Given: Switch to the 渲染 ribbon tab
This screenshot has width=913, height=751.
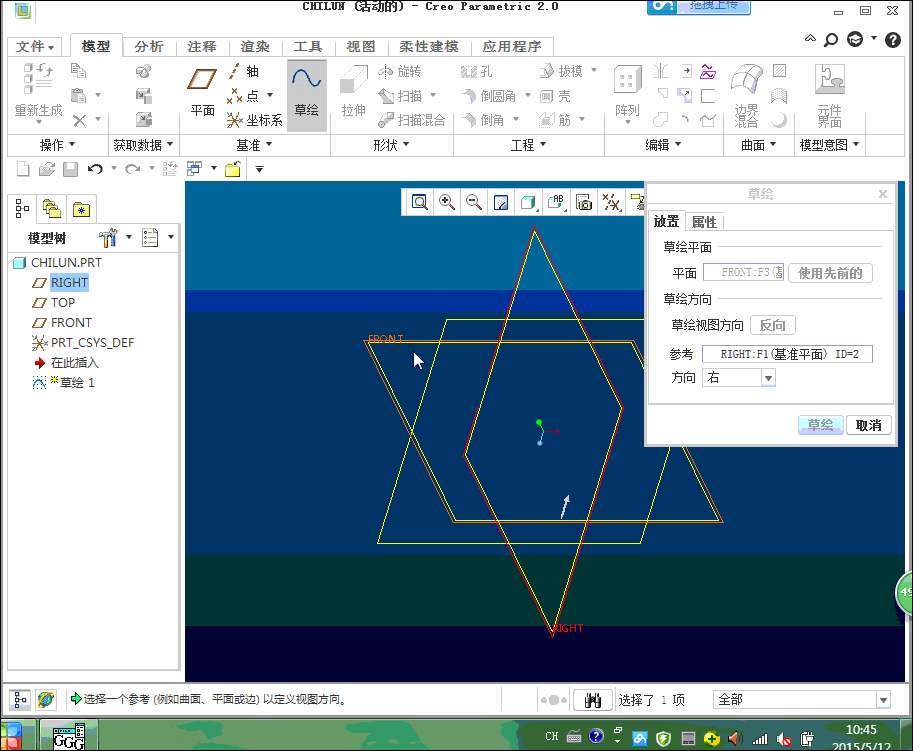Looking at the screenshot, I should click(254, 47).
